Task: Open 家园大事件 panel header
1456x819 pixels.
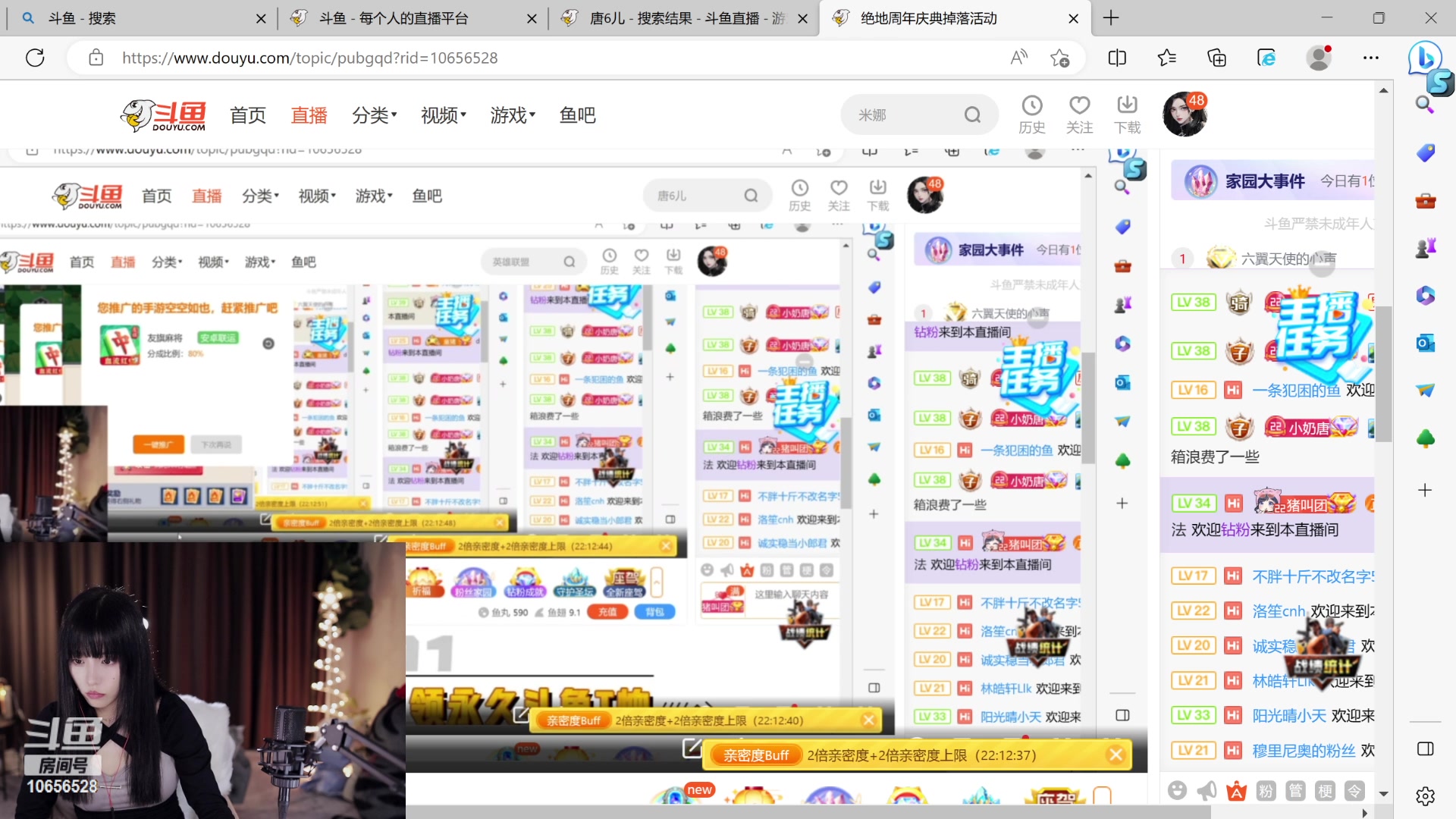Action: point(1272,180)
